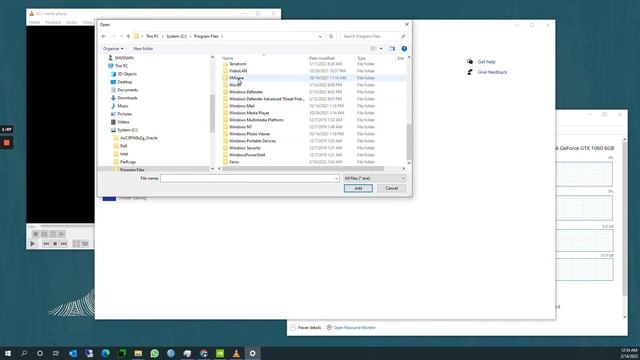
Task: Select the Windows NT folder
Action: pos(240,127)
